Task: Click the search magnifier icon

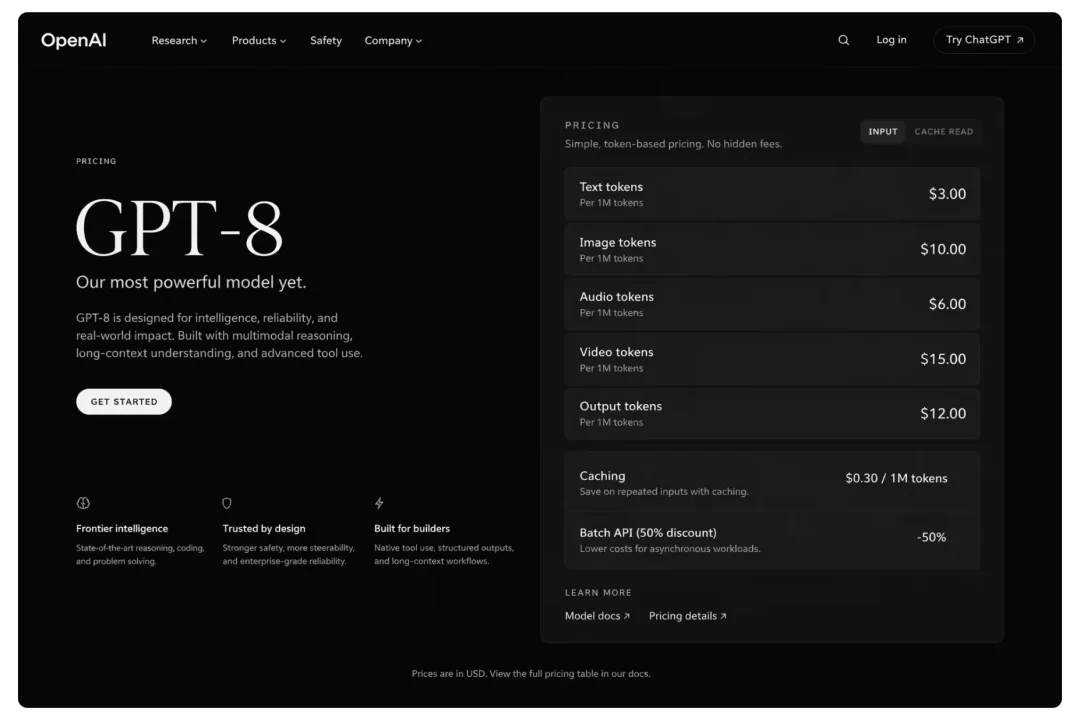Action: 843,41
